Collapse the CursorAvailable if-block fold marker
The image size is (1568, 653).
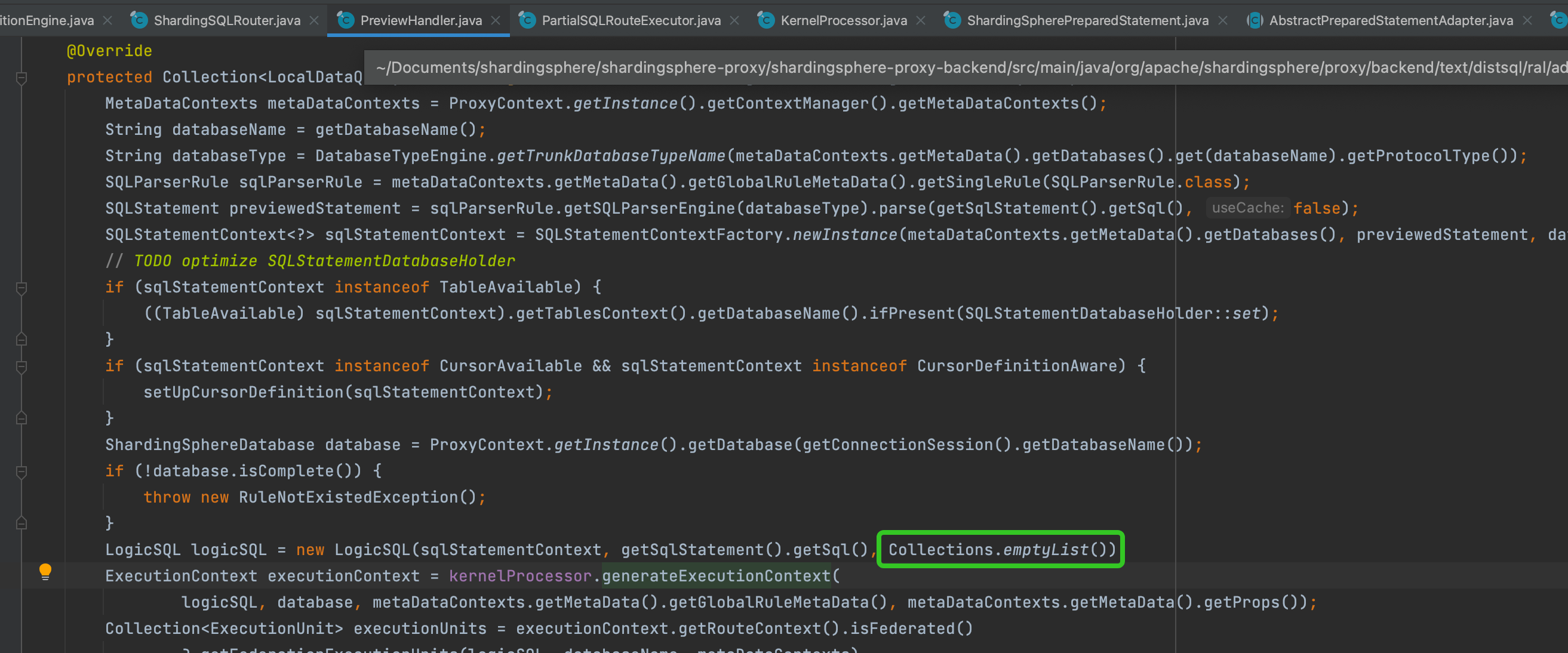21,366
